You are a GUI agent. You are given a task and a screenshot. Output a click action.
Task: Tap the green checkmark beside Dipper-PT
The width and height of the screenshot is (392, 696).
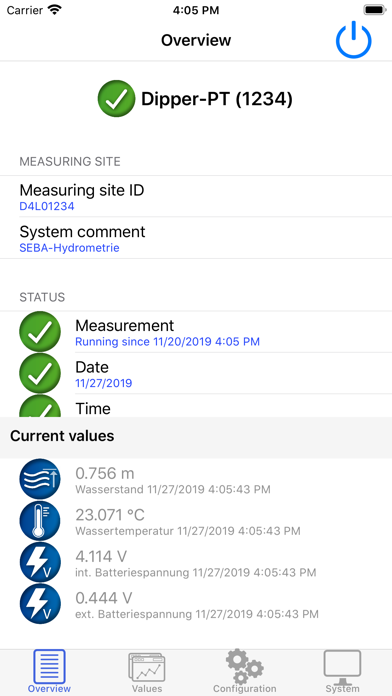click(x=116, y=99)
